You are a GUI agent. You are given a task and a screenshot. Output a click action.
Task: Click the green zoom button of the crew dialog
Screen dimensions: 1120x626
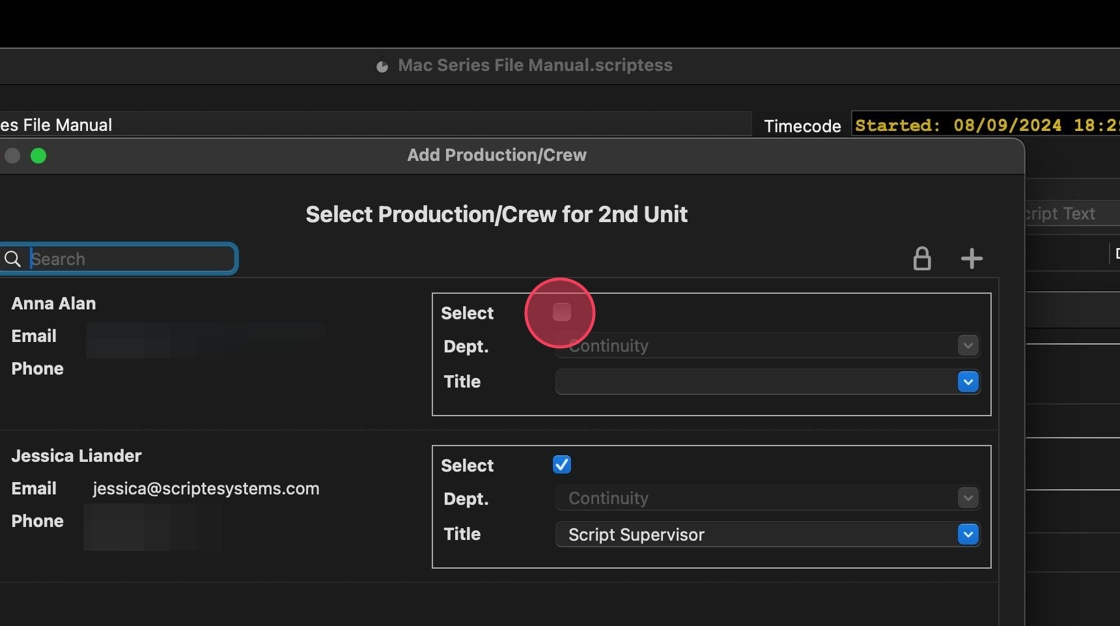click(x=38, y=155)
